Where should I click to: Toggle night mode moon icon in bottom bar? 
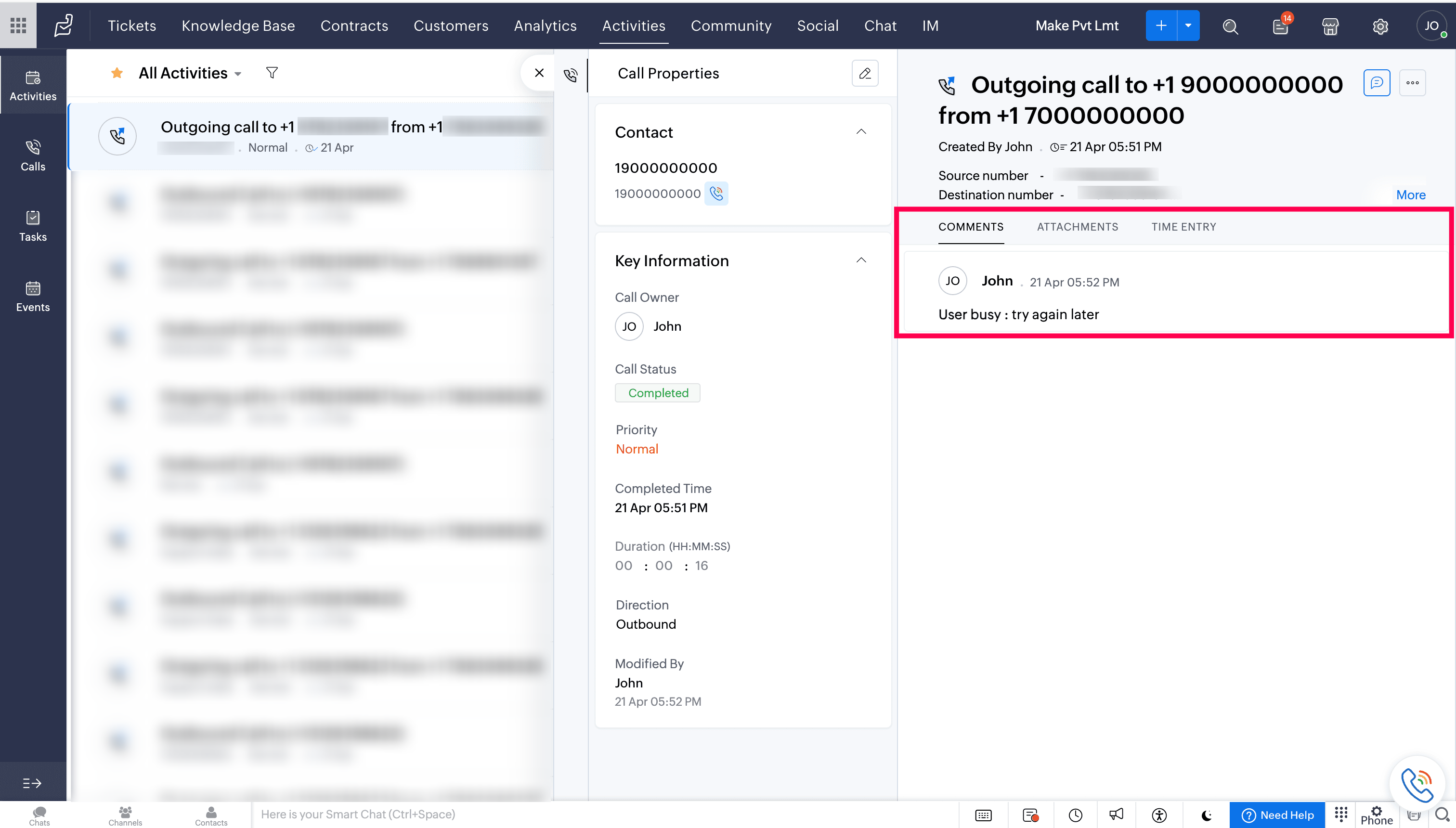click(x=1206, y=815)
